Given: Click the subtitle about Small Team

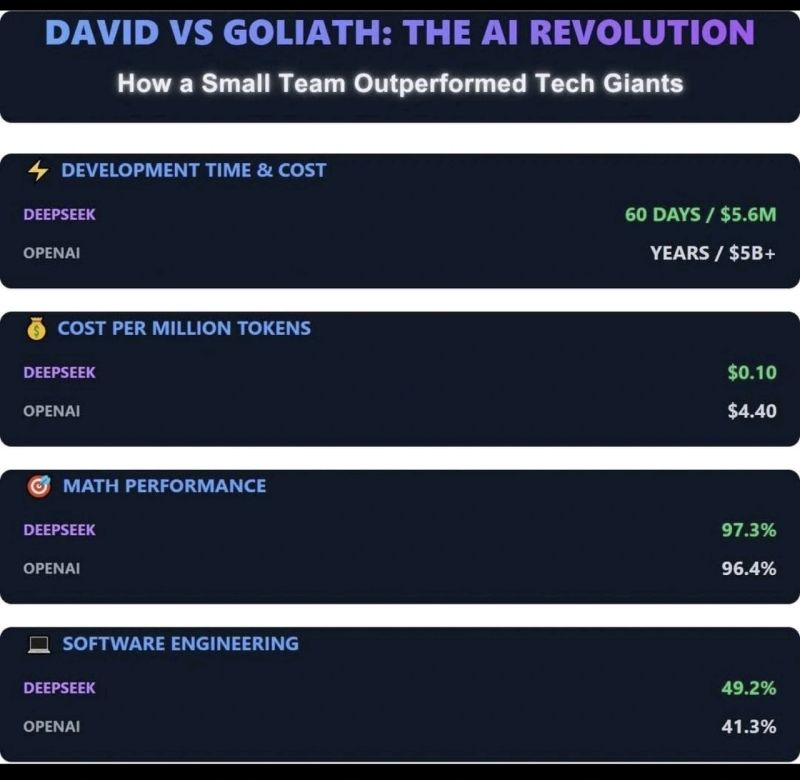Looking at the screenshot, I should pos(400,83).
